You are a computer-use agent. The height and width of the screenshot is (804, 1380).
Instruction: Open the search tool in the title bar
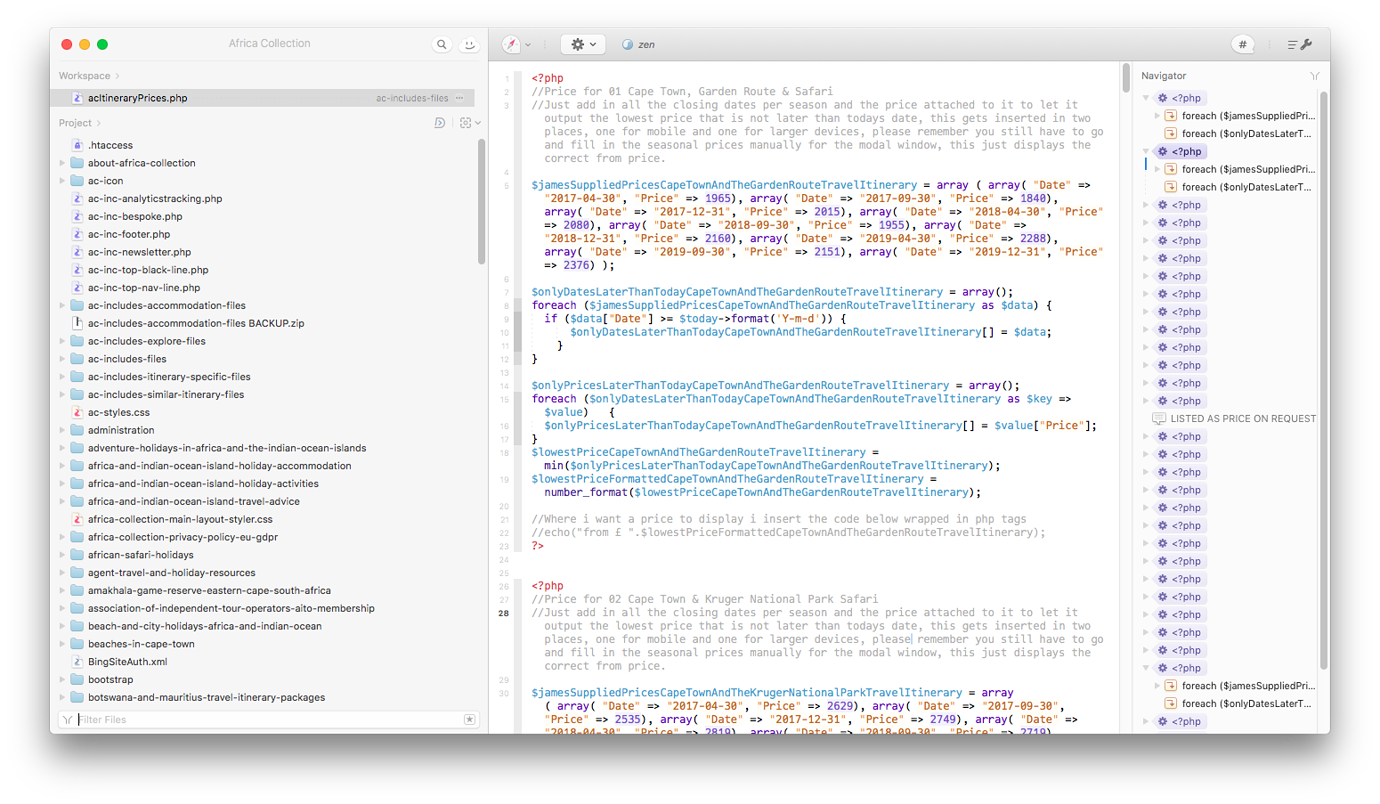tap(441, 44)
